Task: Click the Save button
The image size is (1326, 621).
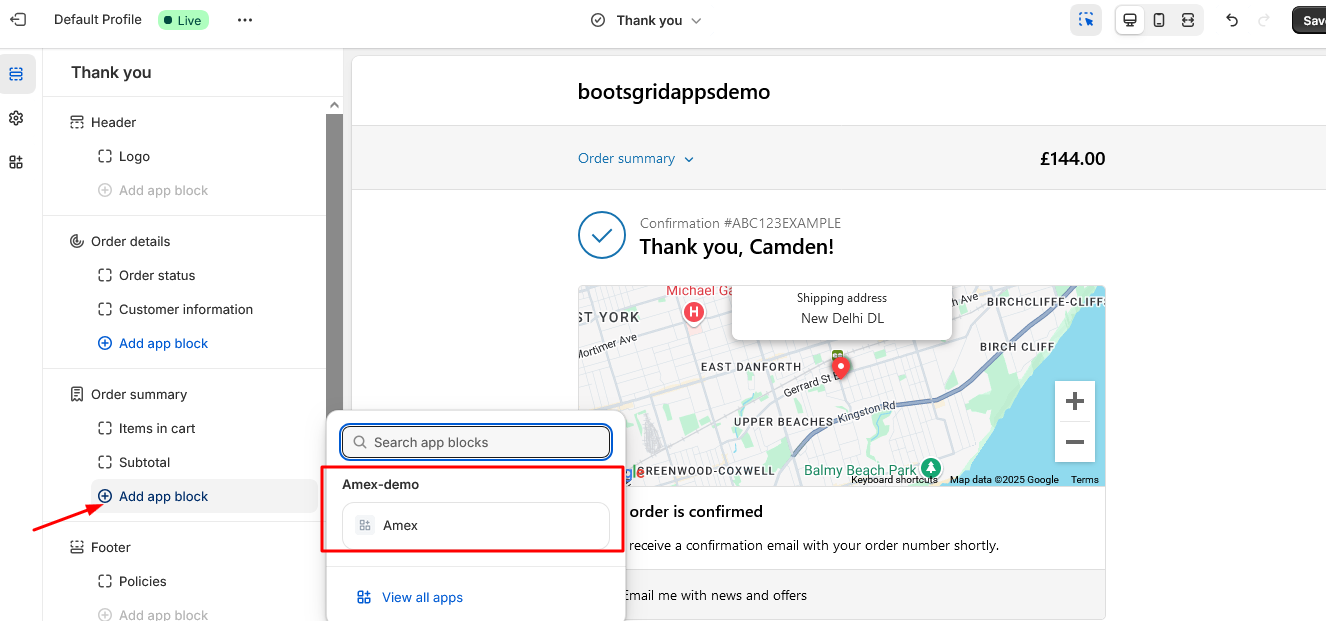Action: [1310, 20]
